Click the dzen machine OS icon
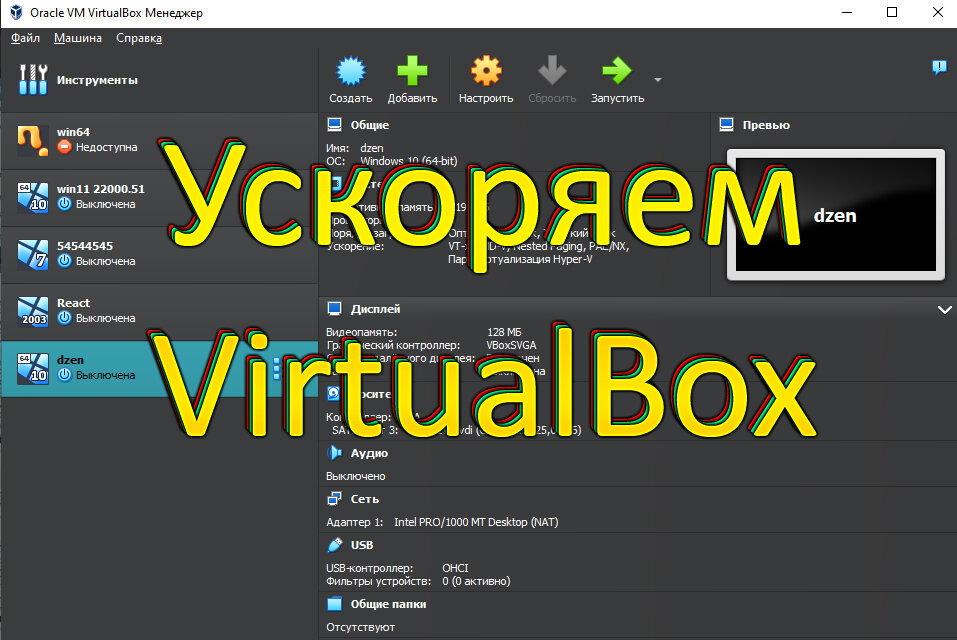Image resolution: width=957 pixels, height=640 pixels. (33, 369)
